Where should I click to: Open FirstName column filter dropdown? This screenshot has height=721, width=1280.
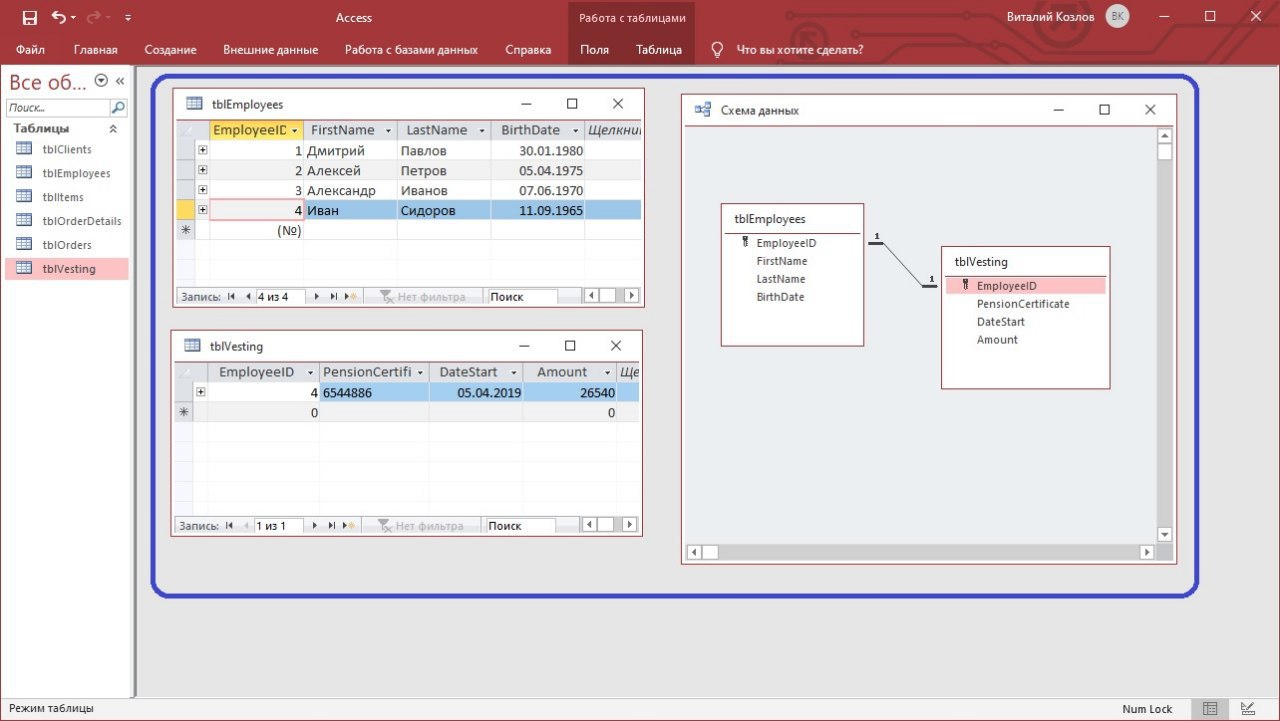coord(387,131)
